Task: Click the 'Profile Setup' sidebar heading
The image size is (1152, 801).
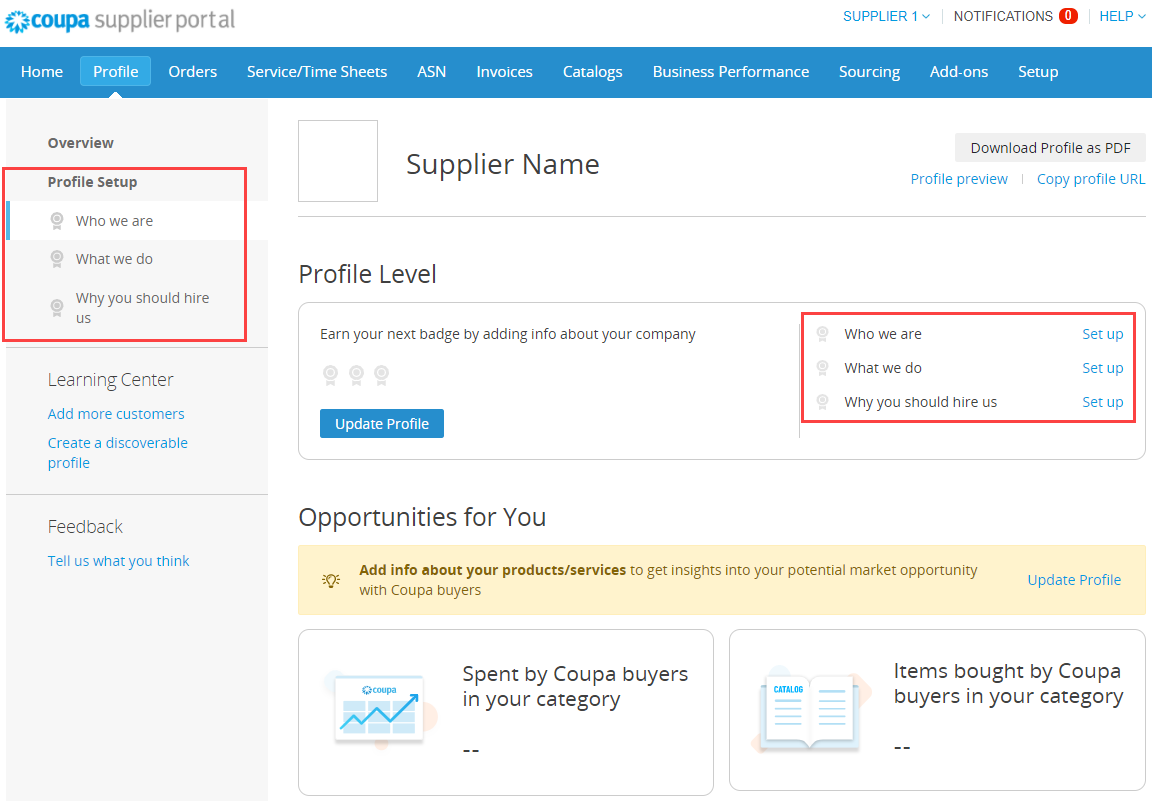Action: [x=93, y=182]
